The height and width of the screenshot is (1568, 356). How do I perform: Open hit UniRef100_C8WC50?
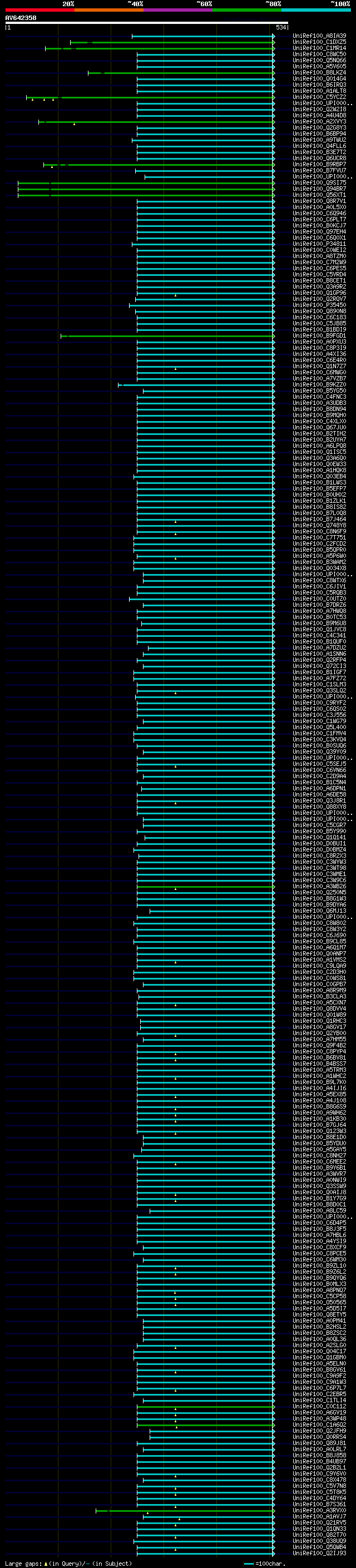(x=319, y=54)
